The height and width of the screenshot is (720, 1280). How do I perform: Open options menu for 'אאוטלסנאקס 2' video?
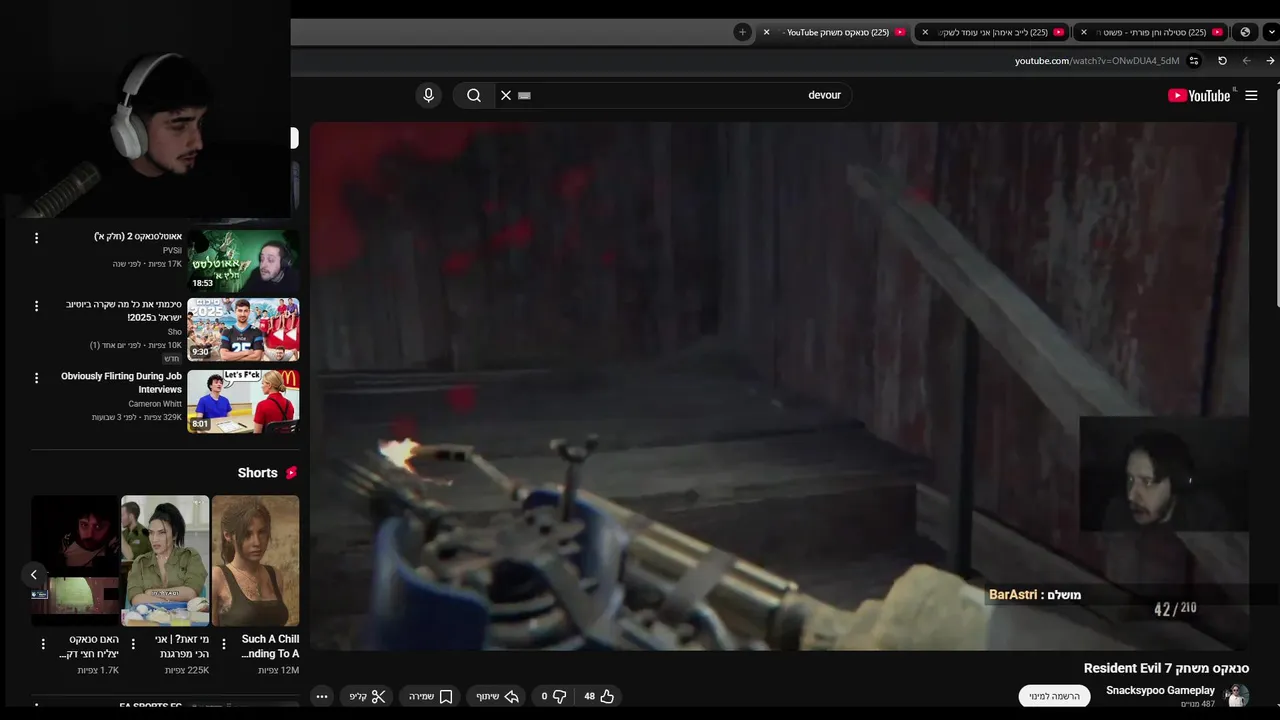tap(36, 238)
